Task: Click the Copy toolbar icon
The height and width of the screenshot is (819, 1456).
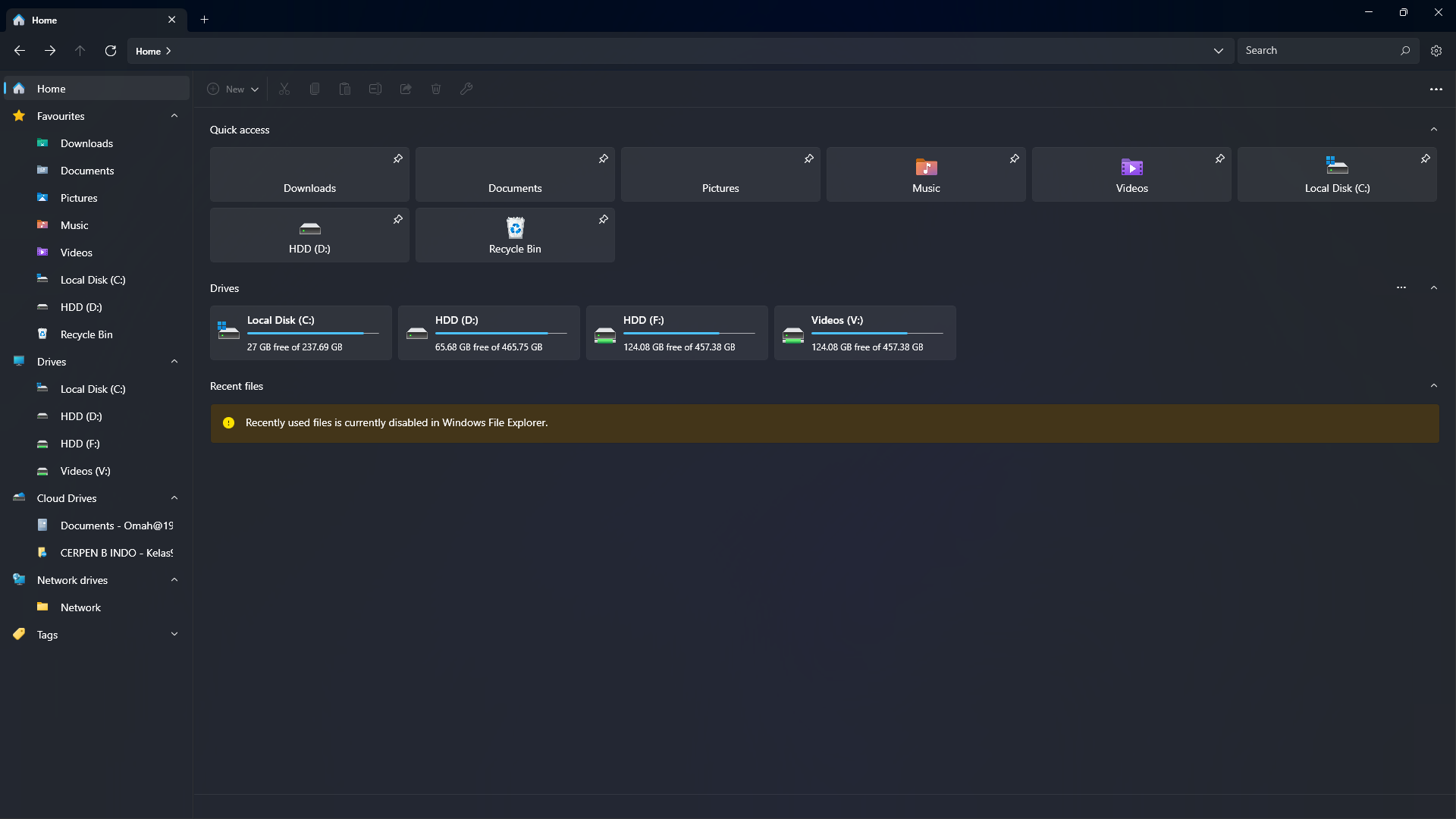Action: 315,89
